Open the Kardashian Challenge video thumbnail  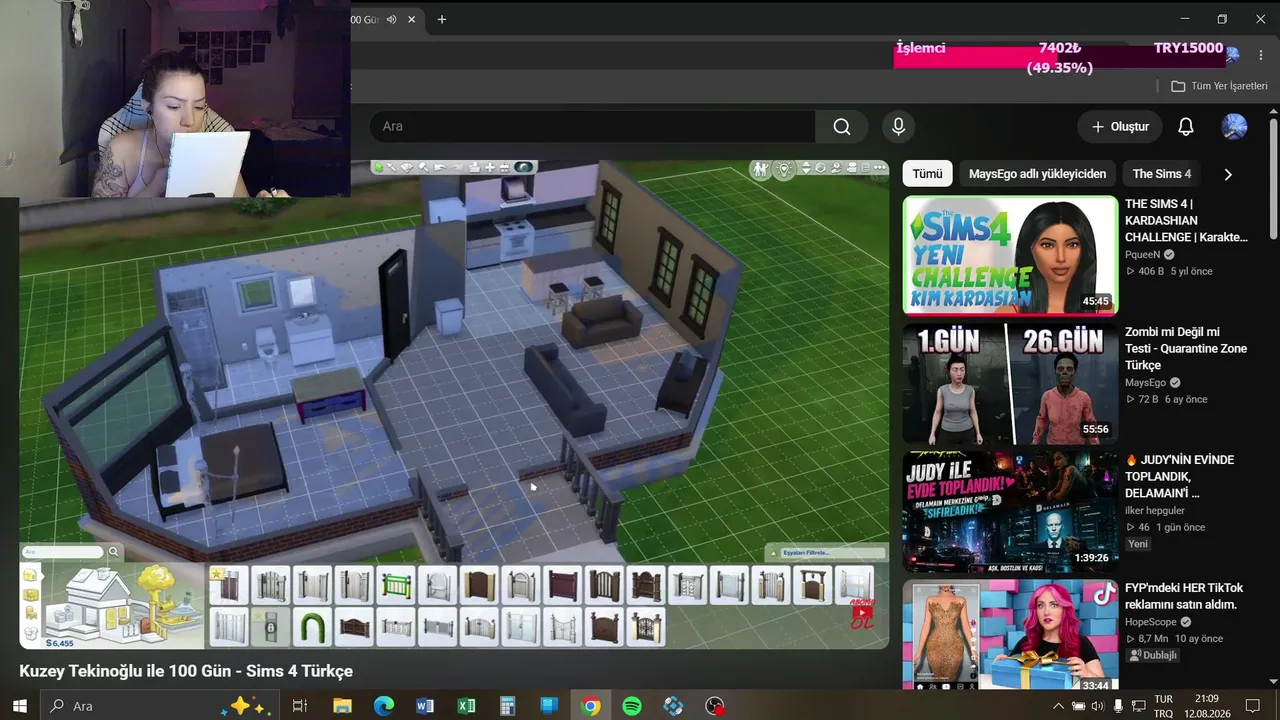(x=1010, y=255)
